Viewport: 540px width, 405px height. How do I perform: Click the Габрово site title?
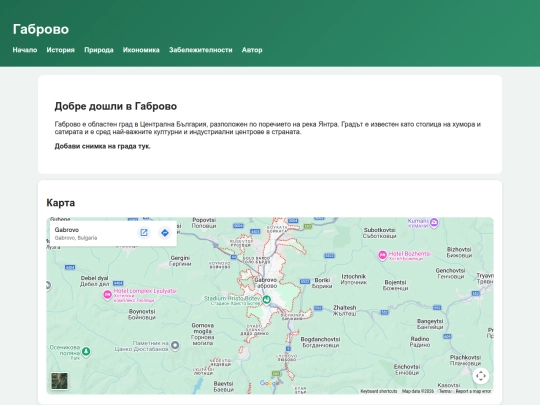pos(41,29)
